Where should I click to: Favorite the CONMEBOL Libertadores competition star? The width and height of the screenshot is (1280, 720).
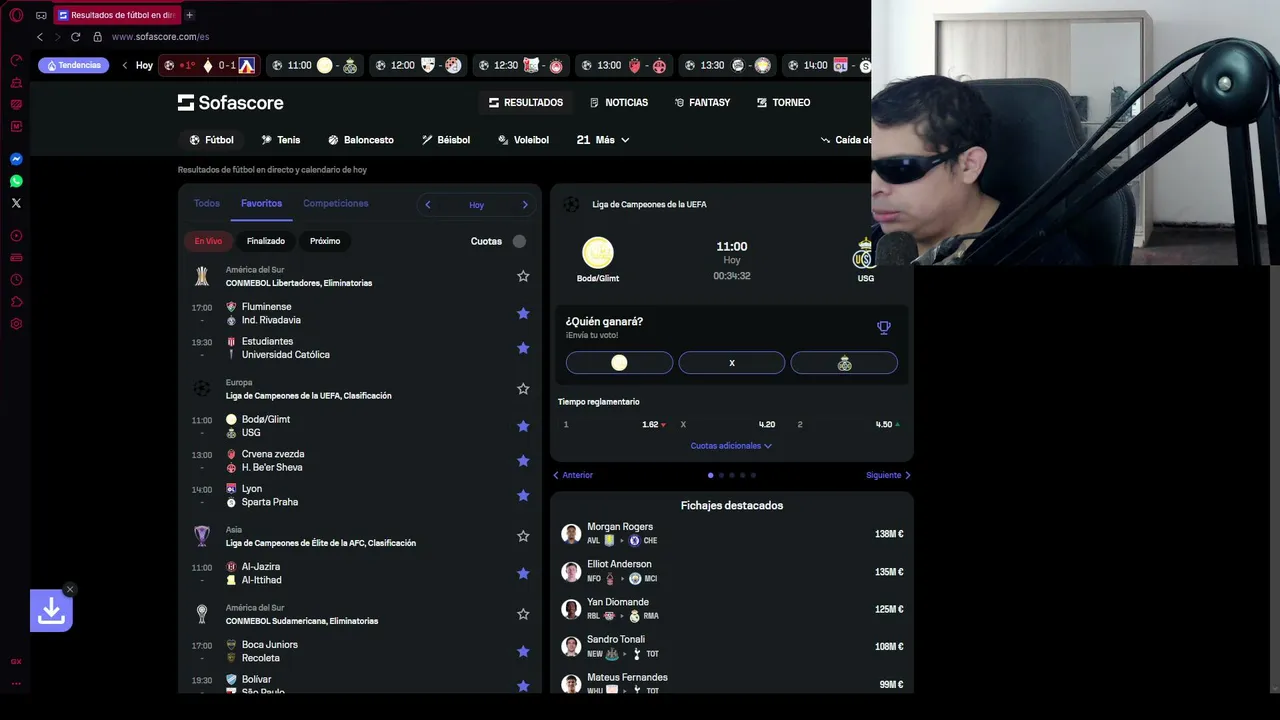[x=523, y=276]
